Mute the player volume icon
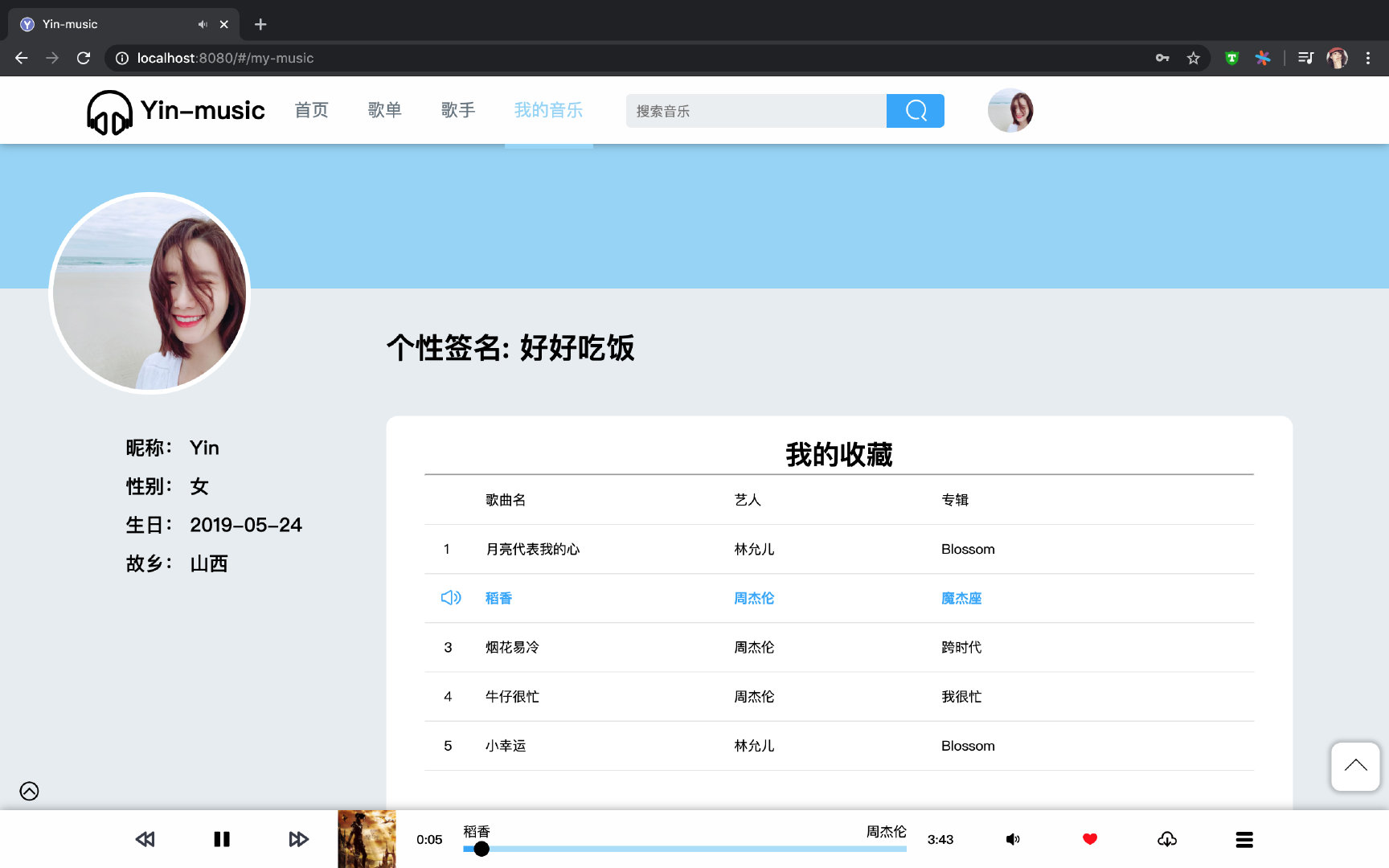 pyautogui.click(x=1013, y=839)
